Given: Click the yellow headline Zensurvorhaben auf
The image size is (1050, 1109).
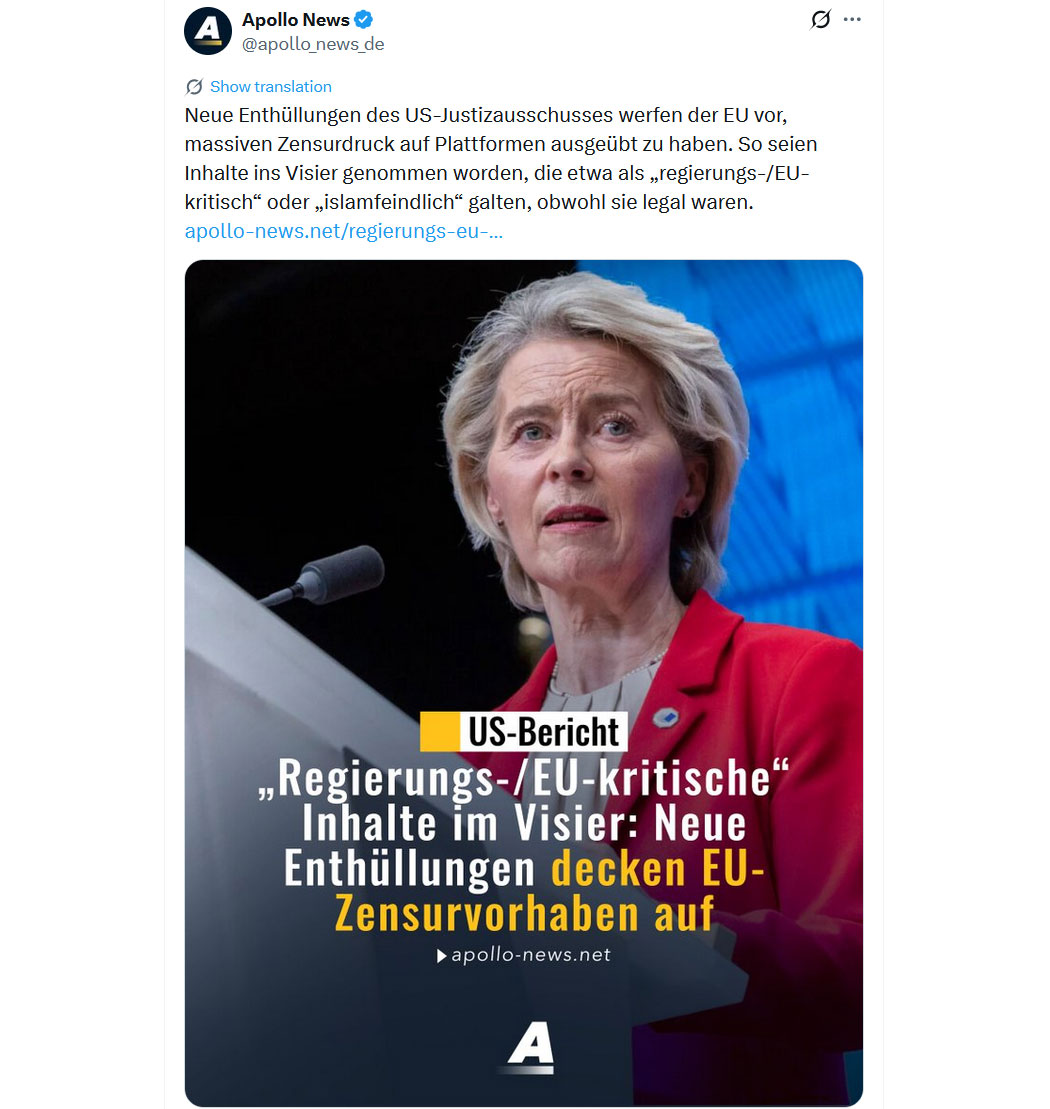Looking at the screenshot, I should [x=524, y=913].
